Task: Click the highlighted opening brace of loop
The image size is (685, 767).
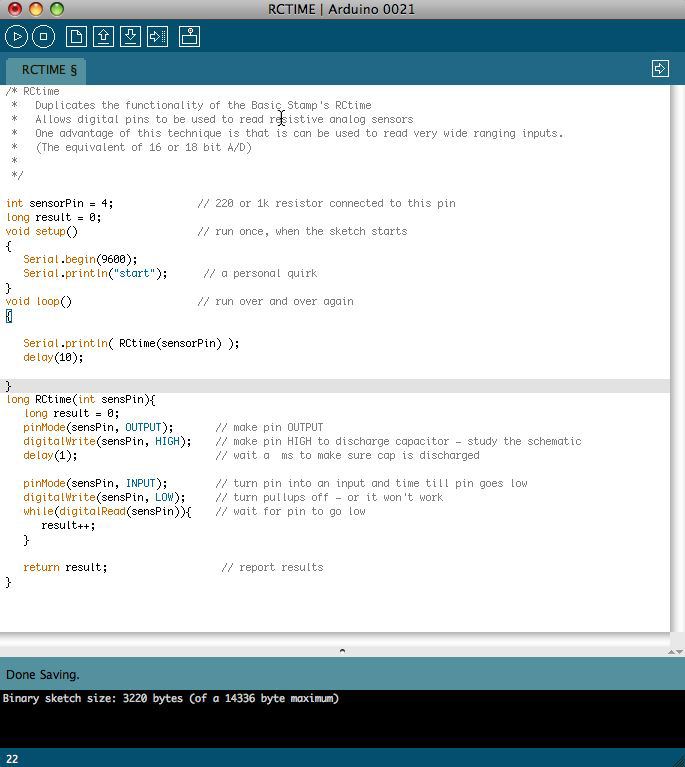Action: point(9,316)
